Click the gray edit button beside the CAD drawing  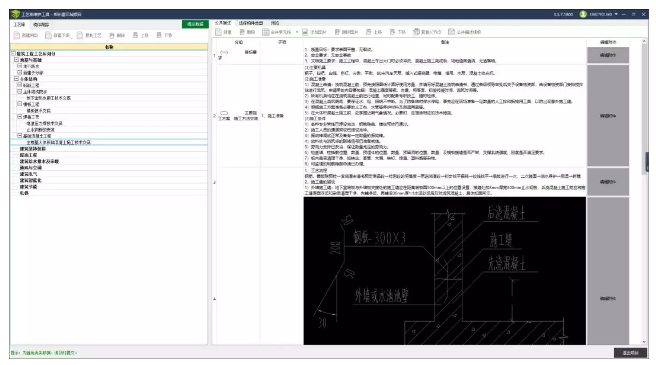608,271
